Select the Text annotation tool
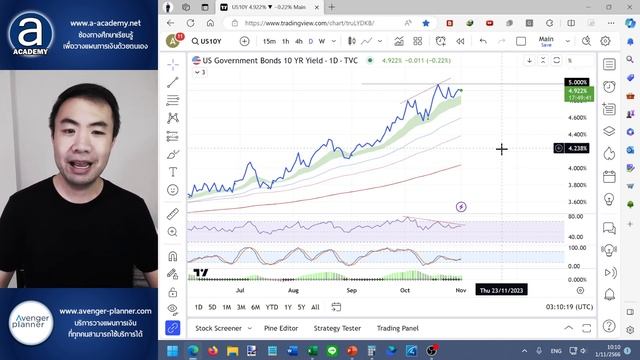 tap(173, 172)
